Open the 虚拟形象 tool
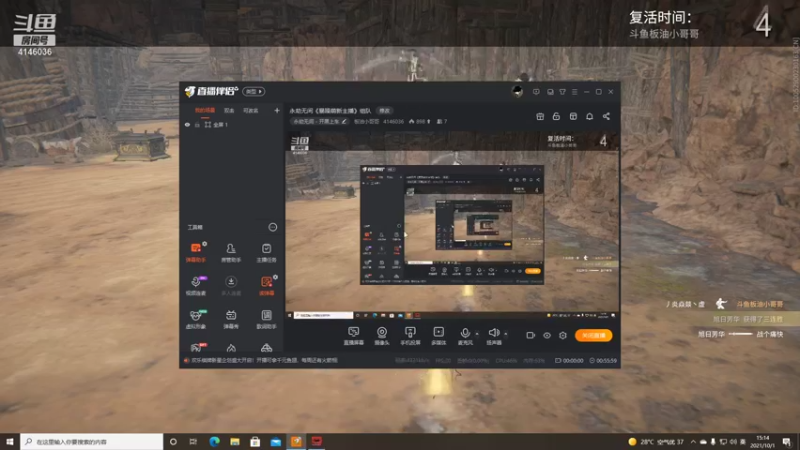Screen dimensions: 800x450 pyautogui.click(x=195, y=319)
